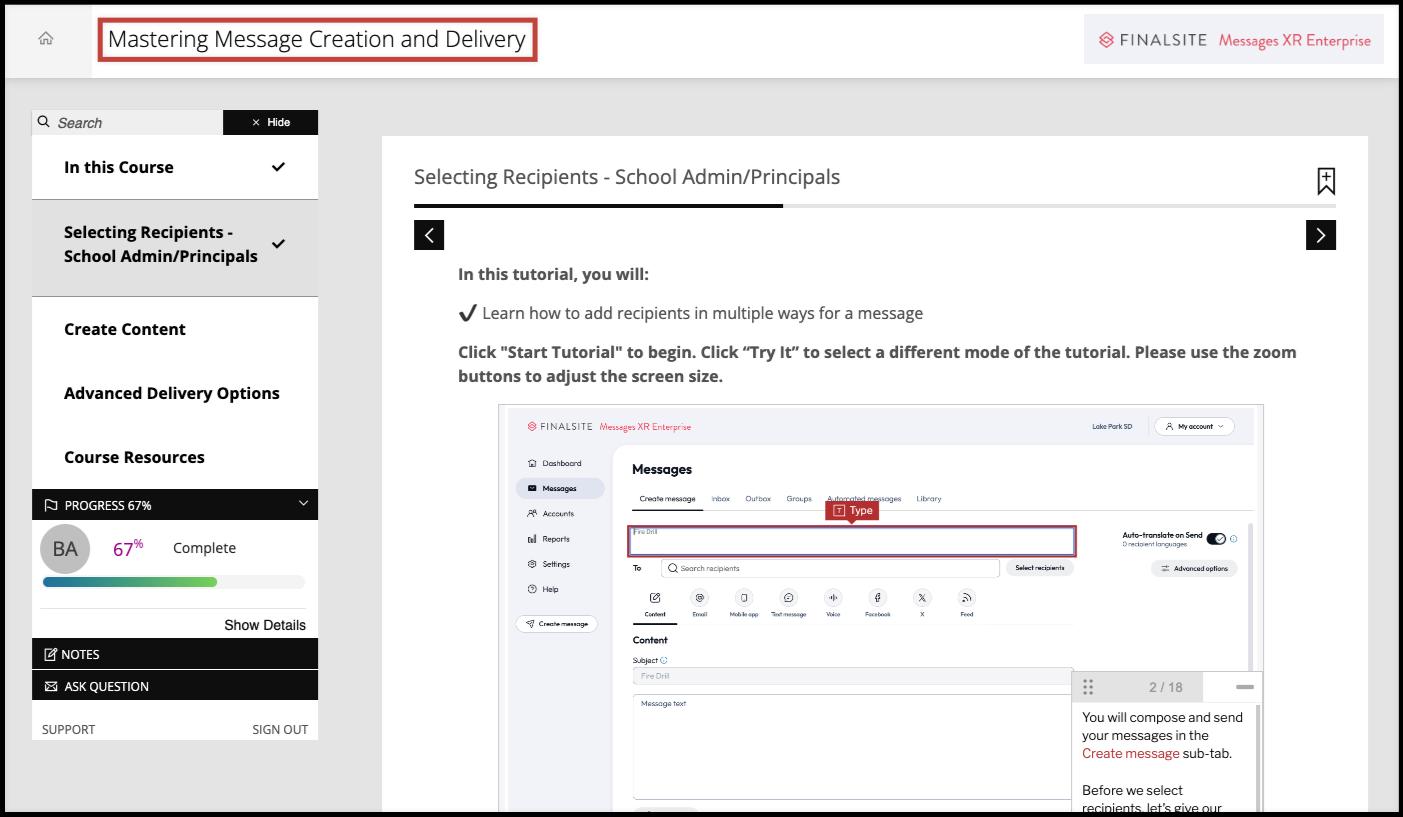Click the Facebook channel icon
The width and height of the screenshot is (1403, 817).
pos(878,598)
